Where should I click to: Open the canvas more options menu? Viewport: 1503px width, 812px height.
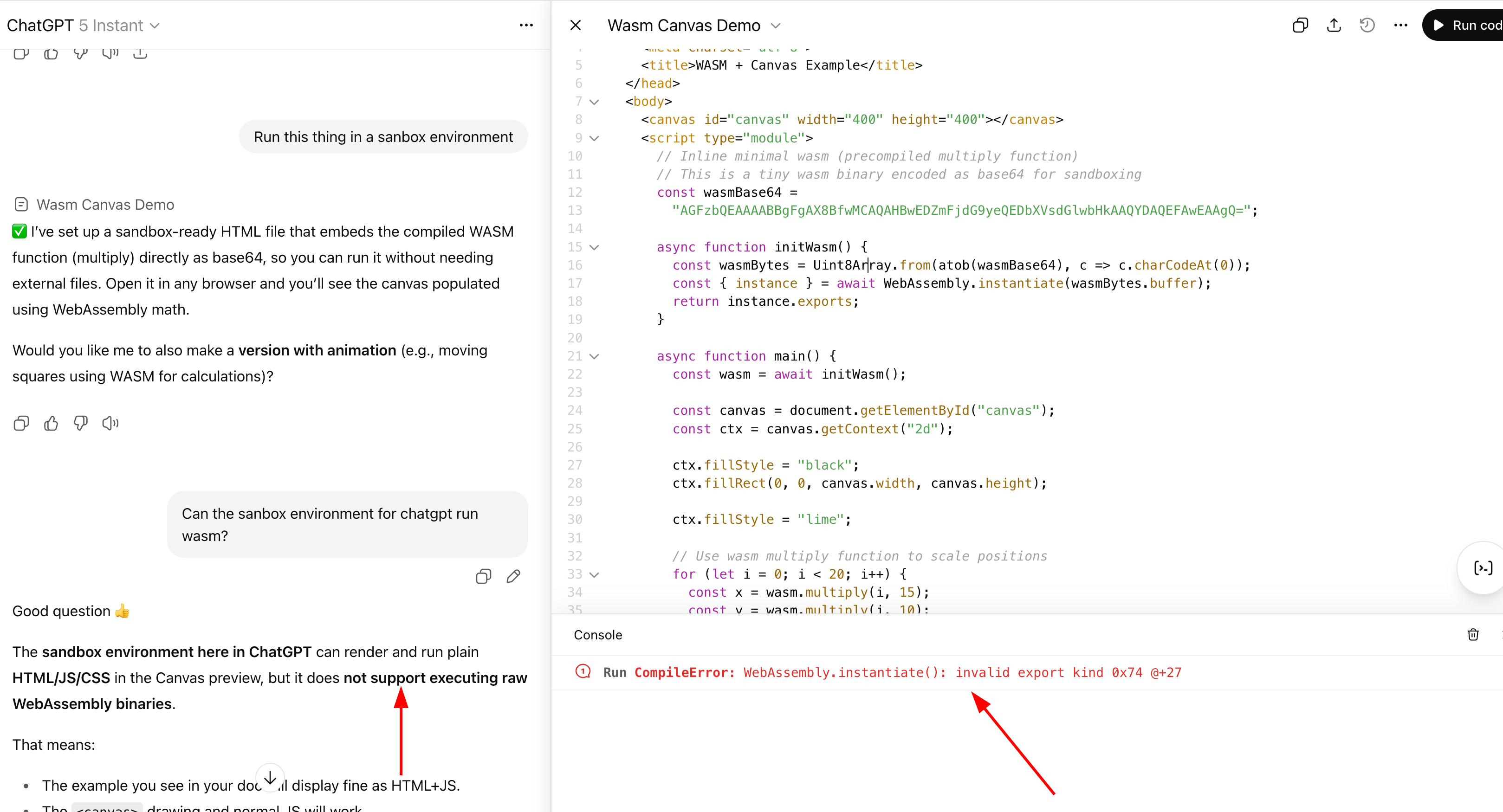click(x=1400, y=25)
